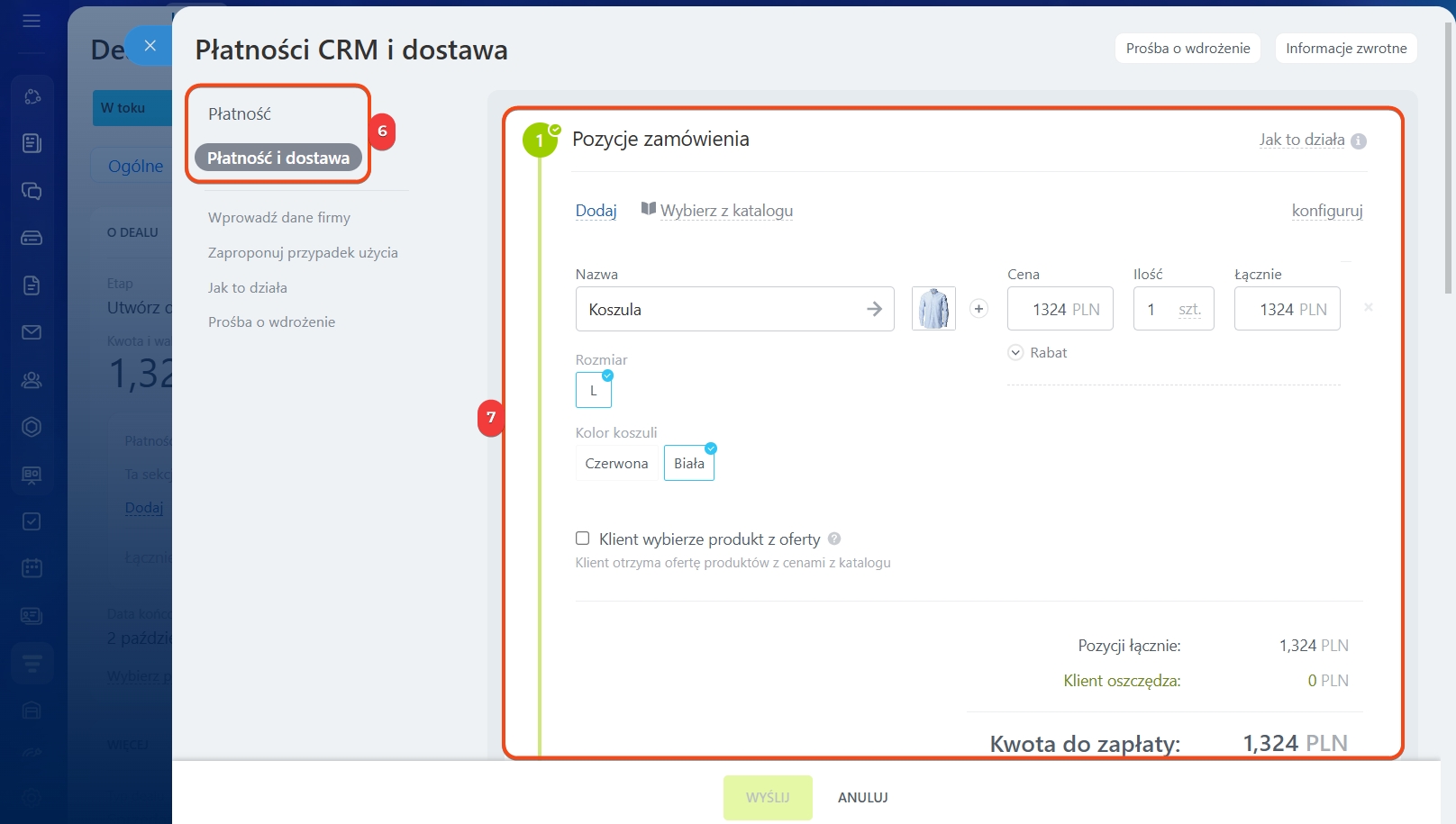Choose the Czerwona shirt color

616,463
